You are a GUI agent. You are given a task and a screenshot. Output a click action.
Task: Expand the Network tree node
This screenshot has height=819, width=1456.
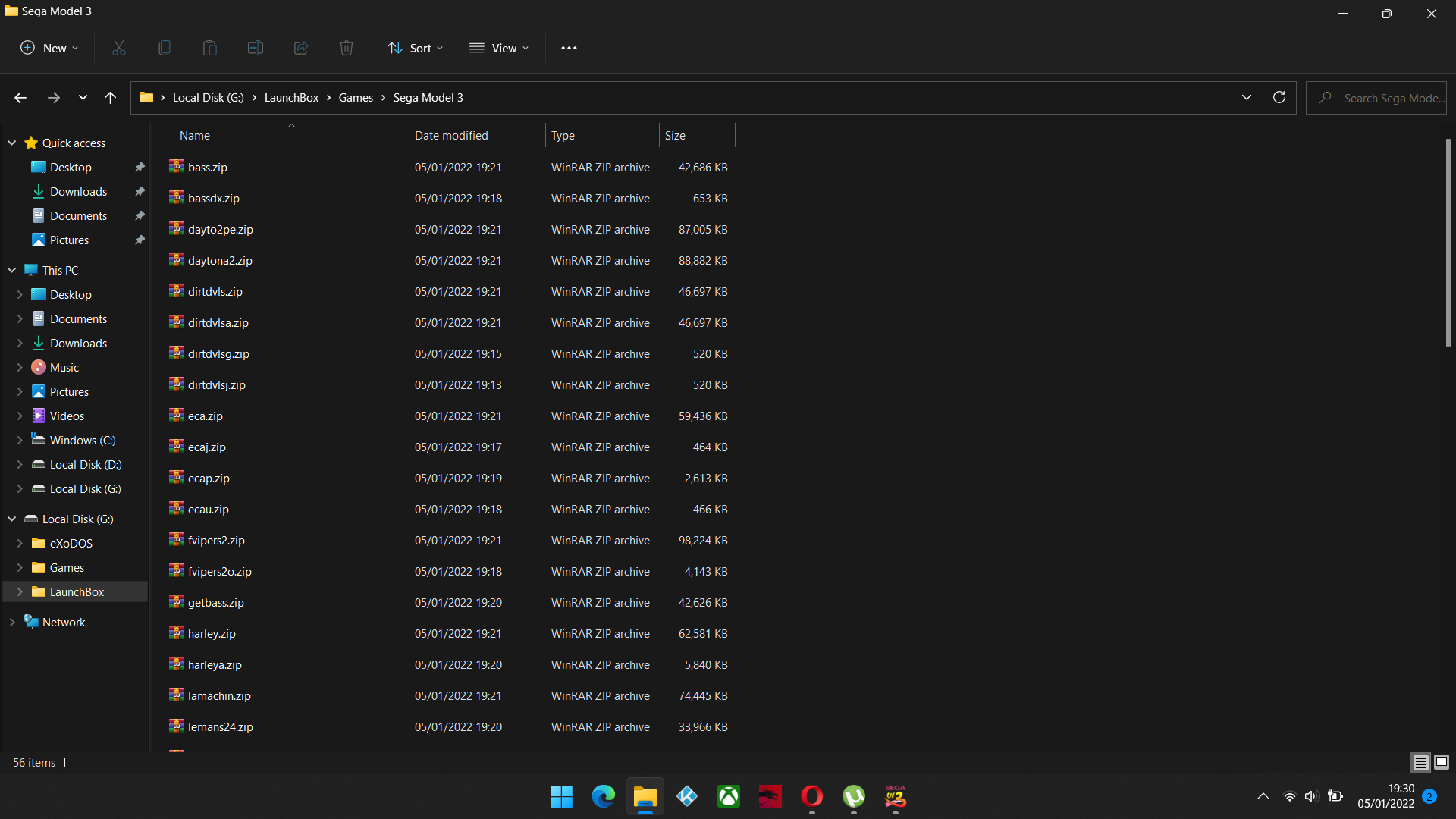12,622
